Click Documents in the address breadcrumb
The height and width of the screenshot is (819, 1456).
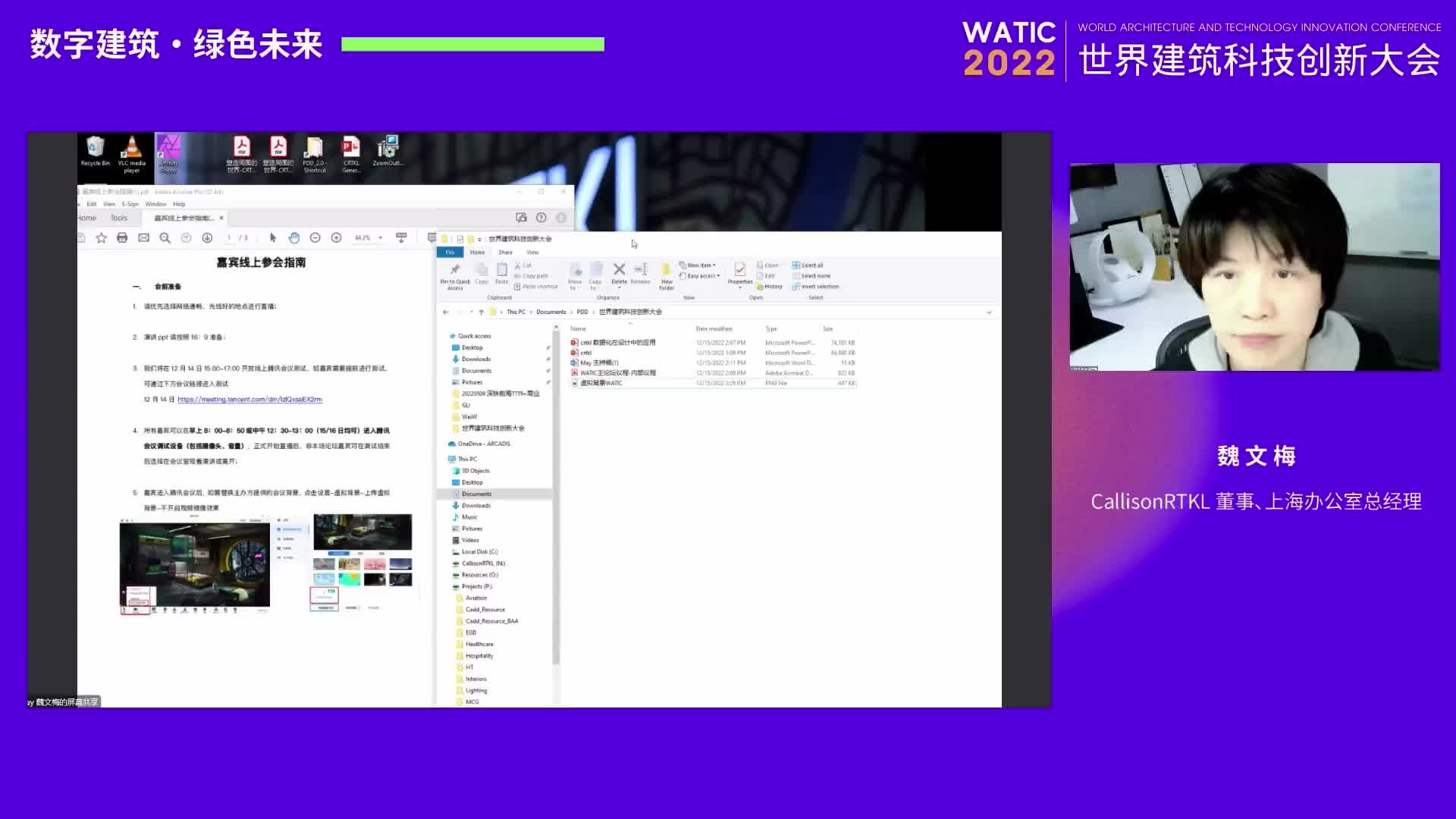551,312
